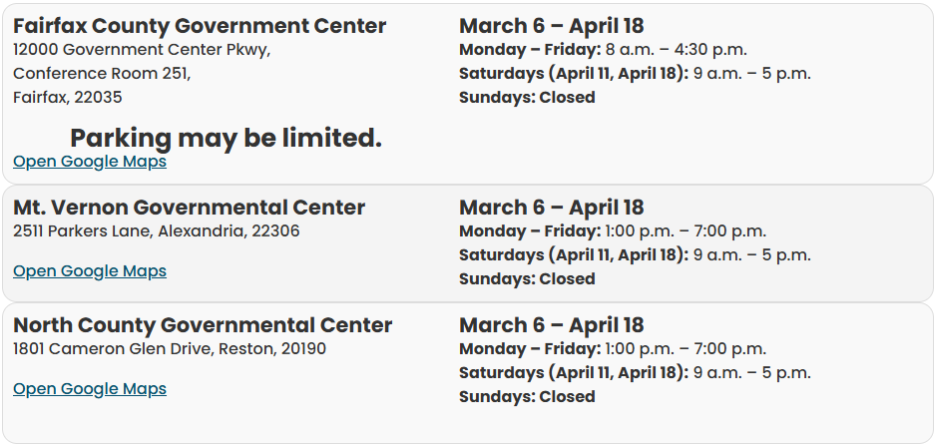Click Fairfax County's Monday – Friday 8 a.m. hours

(x=603, y=49)
